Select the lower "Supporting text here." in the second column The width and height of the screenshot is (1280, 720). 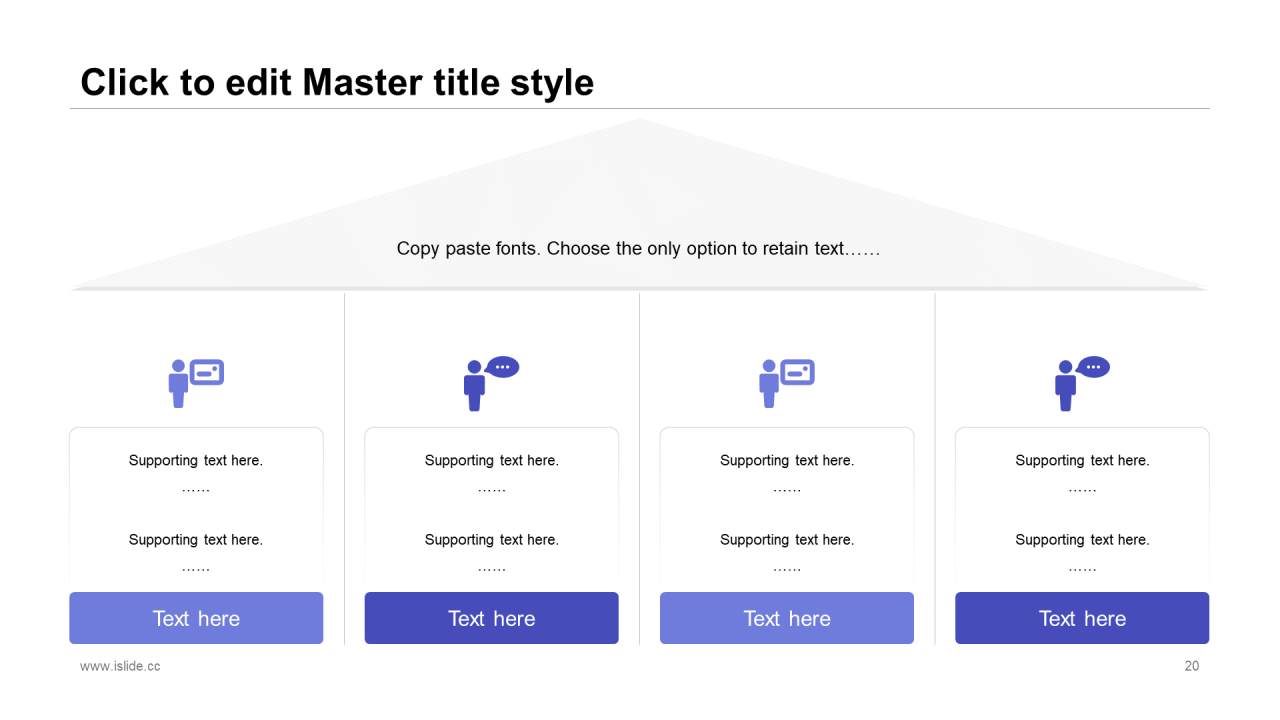point(491,540)
